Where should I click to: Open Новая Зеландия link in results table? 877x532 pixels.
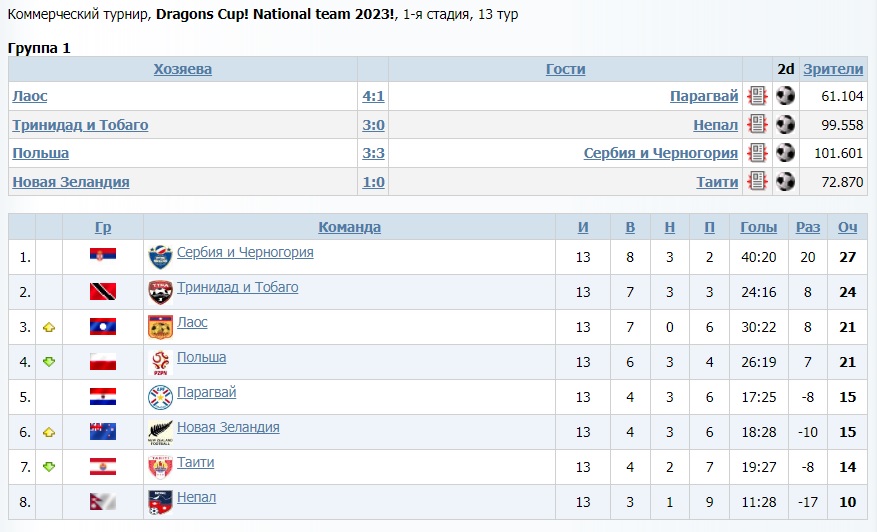pyautogui.click(x=70, y=182)
